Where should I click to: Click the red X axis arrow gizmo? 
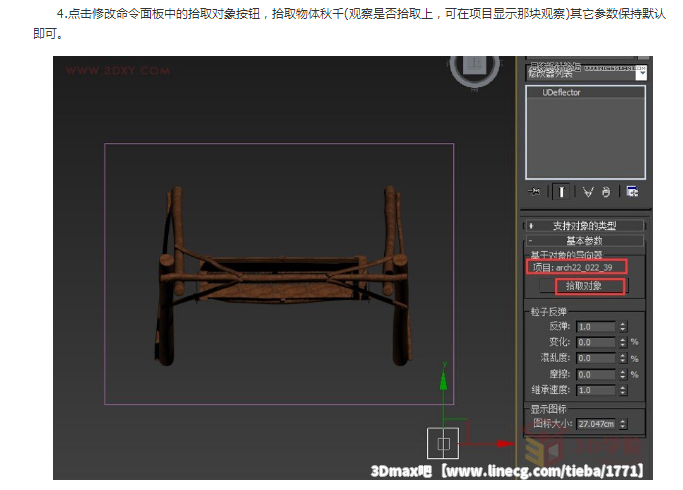point(505,443)
